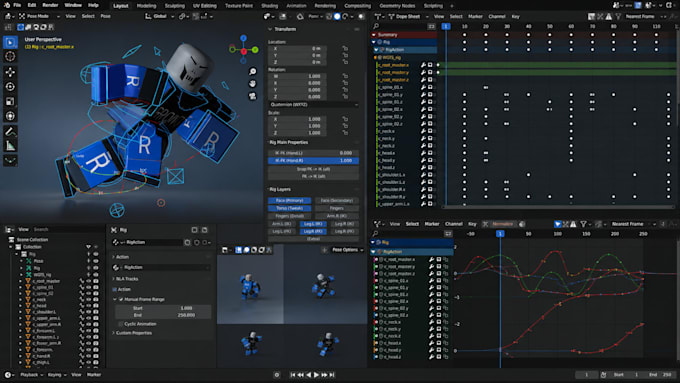Toggle the Leg.R (FK) rig layer
This screenshot has width=680, height=383.
(x=313, y=232)
